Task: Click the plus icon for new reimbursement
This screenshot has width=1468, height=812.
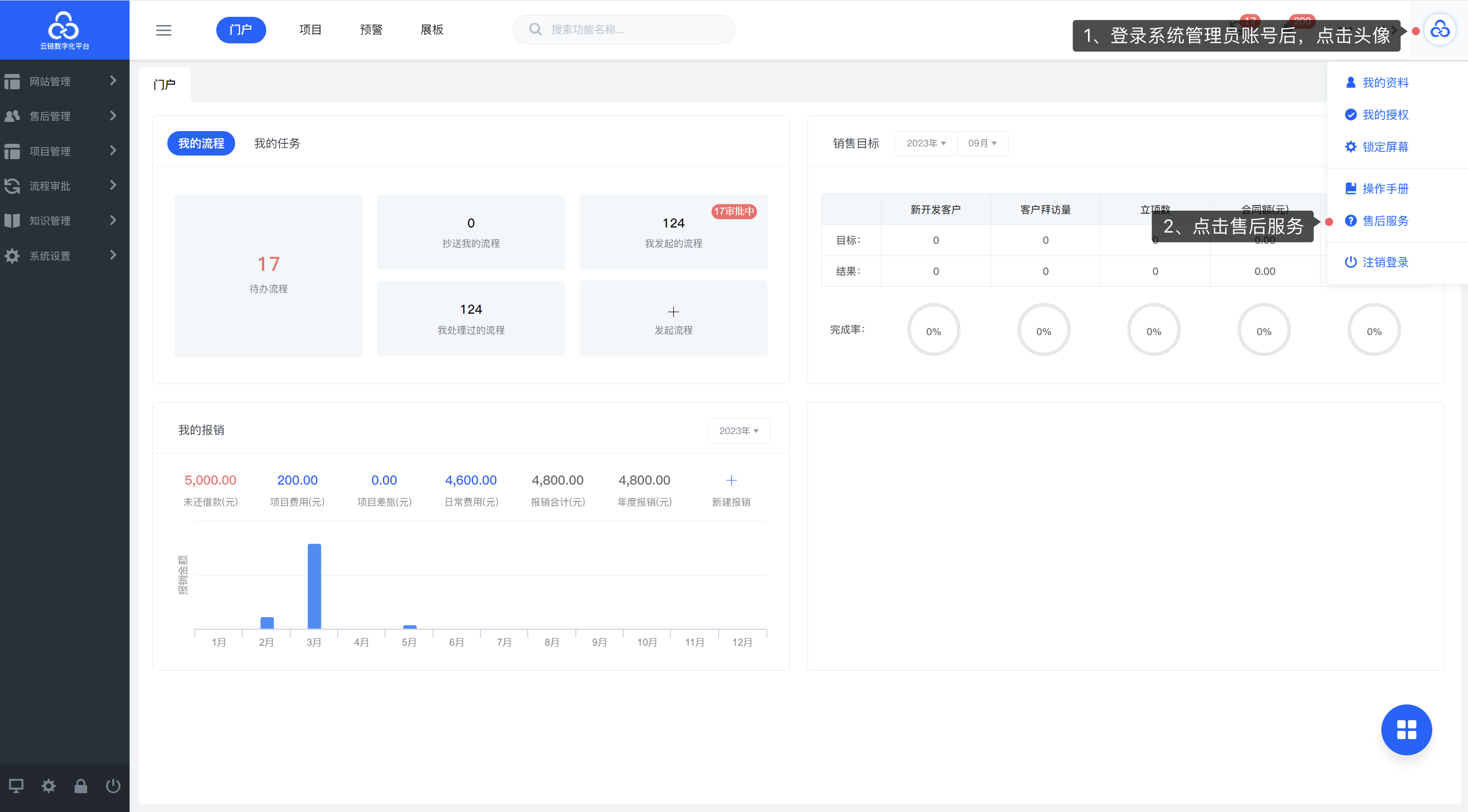Action: (x=731, y=480)
